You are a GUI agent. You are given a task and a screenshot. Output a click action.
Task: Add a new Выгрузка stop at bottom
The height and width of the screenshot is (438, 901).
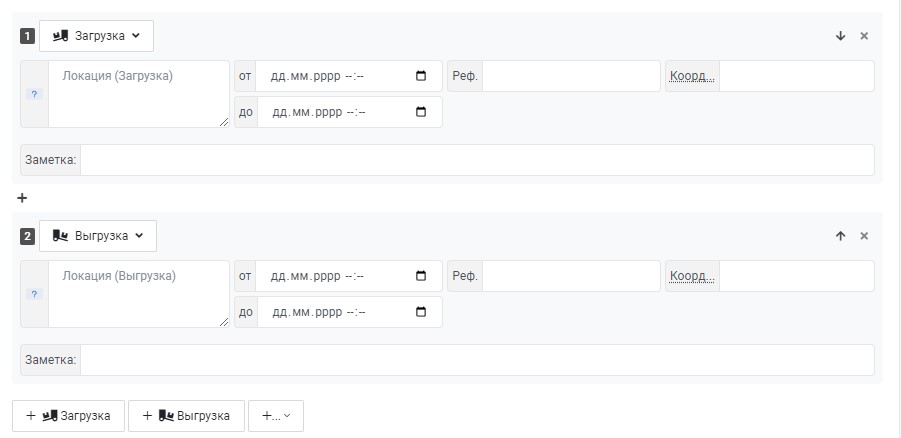(186, 416)
